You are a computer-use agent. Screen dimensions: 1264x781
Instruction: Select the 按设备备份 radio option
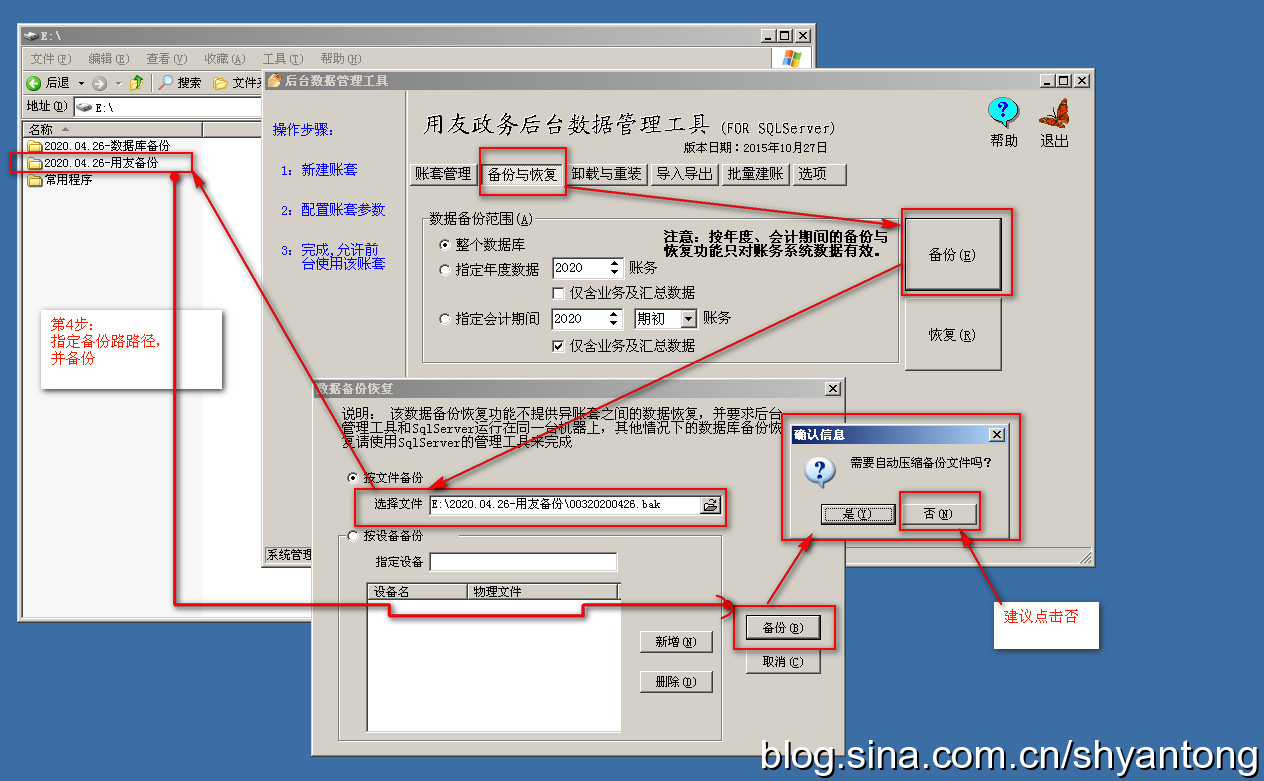(x=352, y=537)
